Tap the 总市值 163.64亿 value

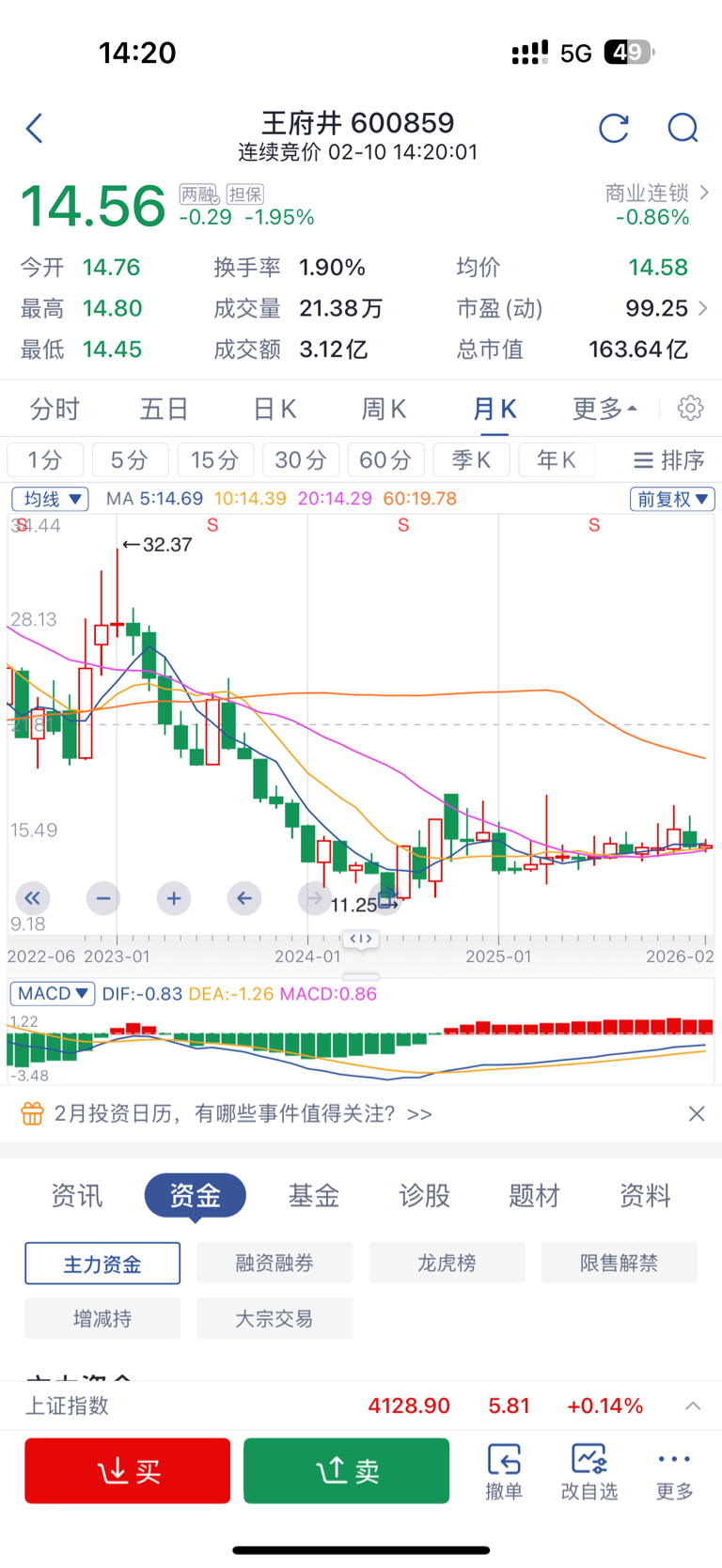pos(638,349)
